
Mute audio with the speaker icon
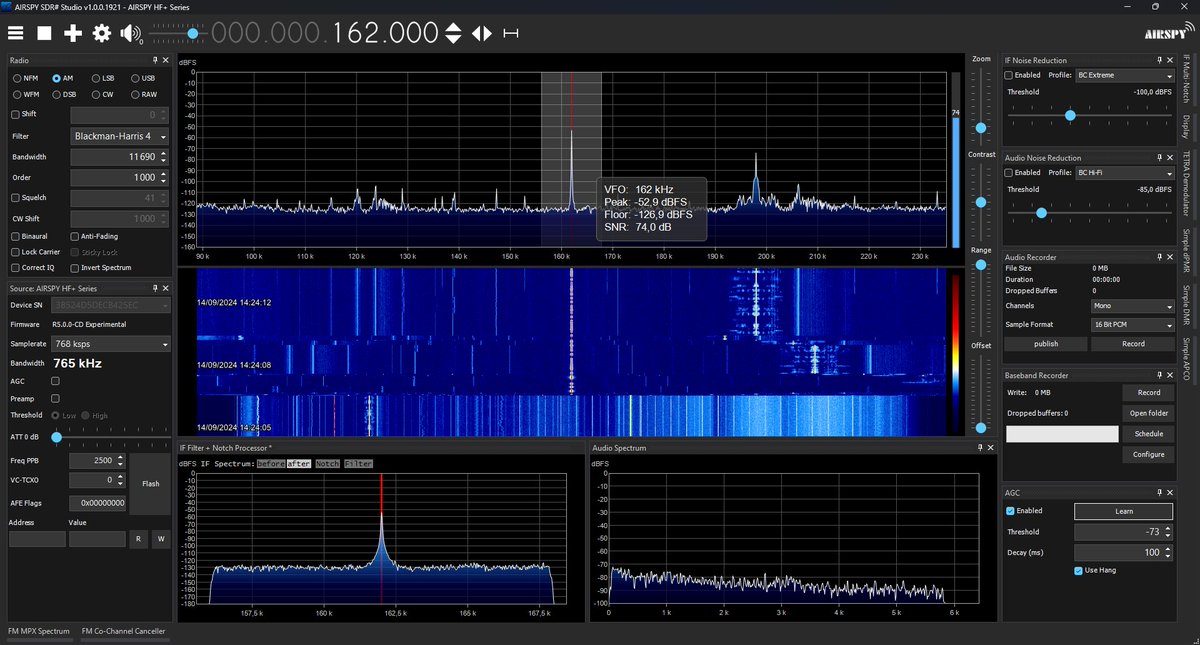[130, 33]
